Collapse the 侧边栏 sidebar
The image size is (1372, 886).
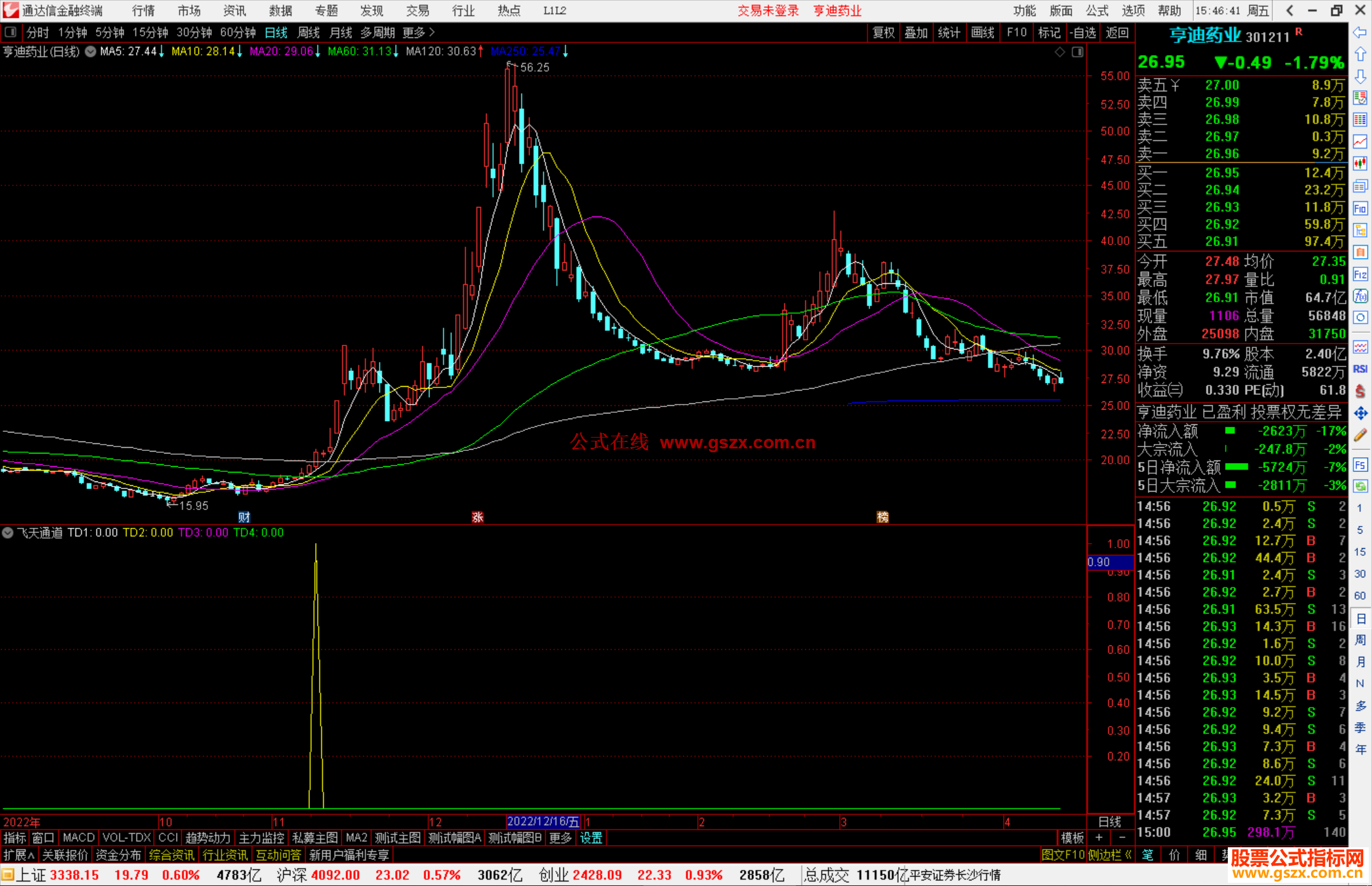click(1110, 855)
